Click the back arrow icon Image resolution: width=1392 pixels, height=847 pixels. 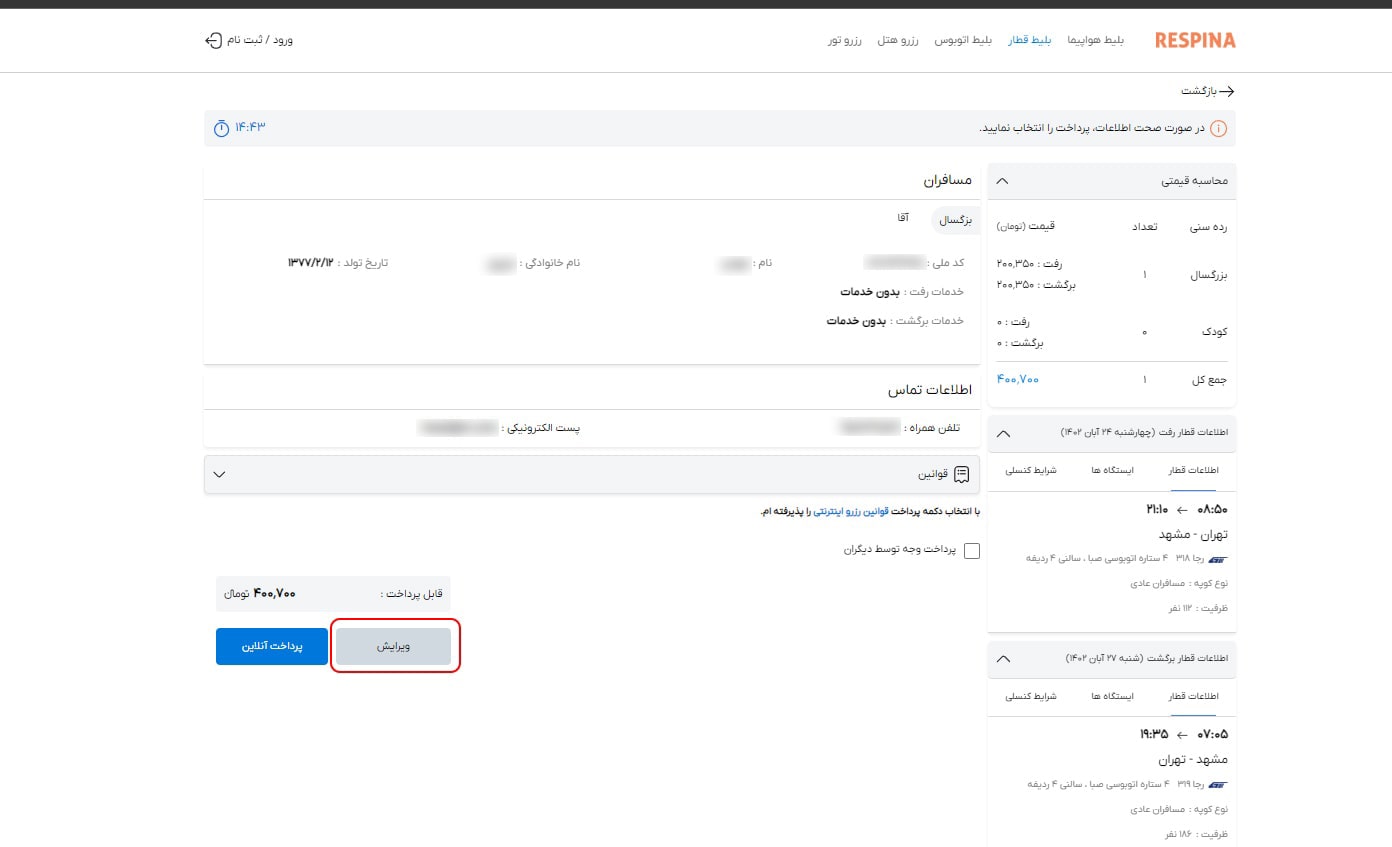coord(1227,91)
